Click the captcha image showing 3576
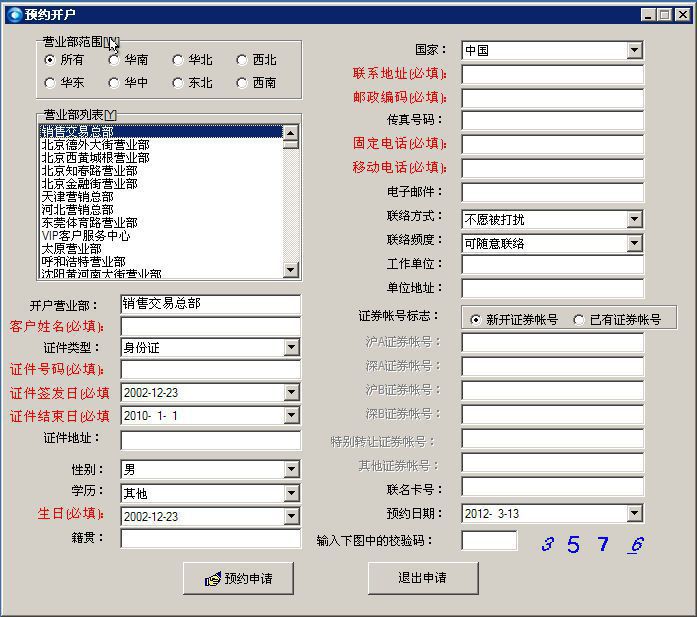Screen dimensions: 697x617 coord(593,544)
